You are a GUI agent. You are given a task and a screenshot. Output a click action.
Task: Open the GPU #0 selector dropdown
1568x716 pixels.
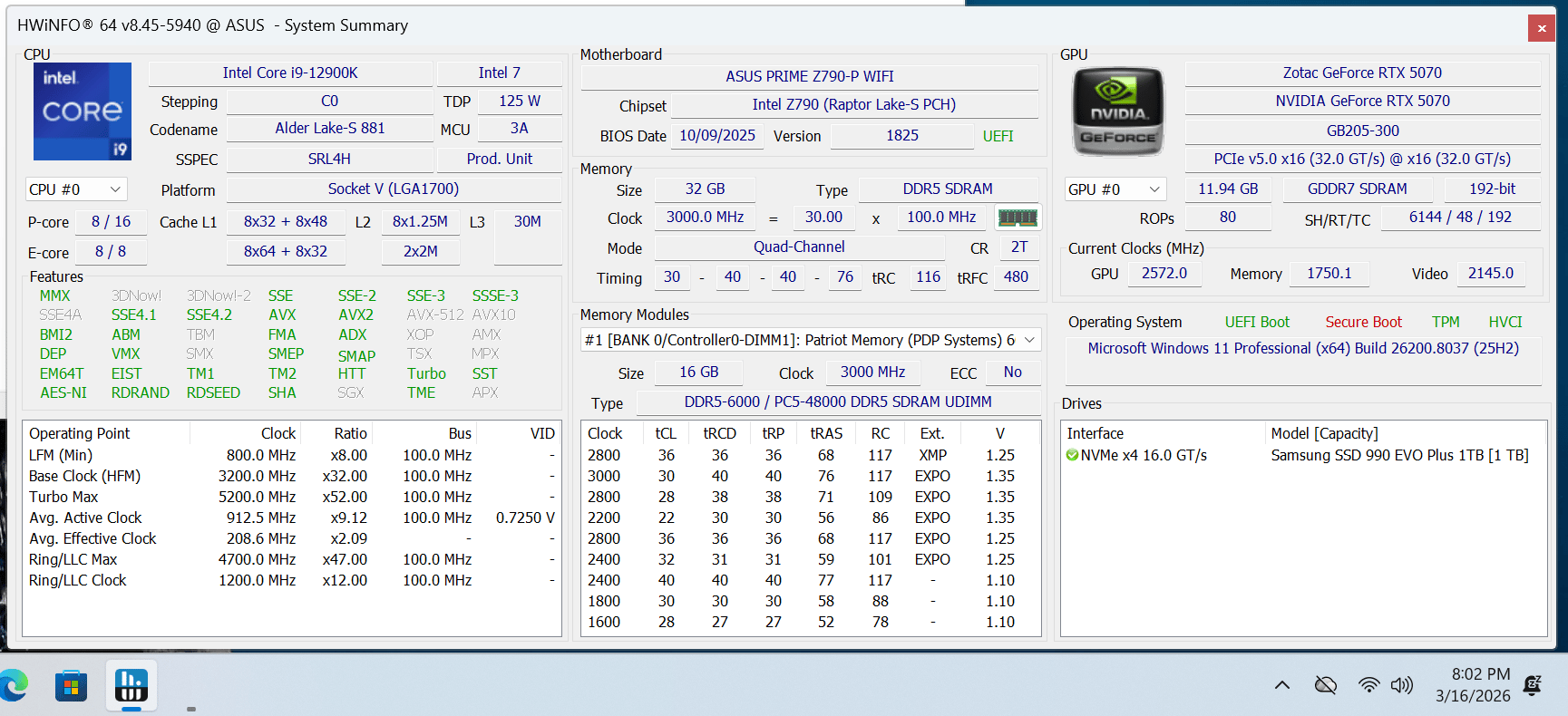pyautogui.click(x=1115, y=189)
